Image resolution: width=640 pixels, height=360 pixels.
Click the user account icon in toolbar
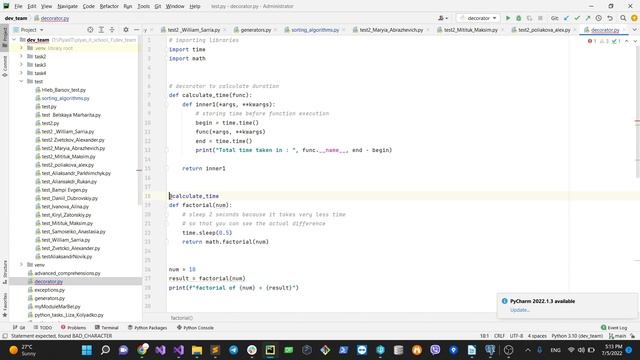442,18
